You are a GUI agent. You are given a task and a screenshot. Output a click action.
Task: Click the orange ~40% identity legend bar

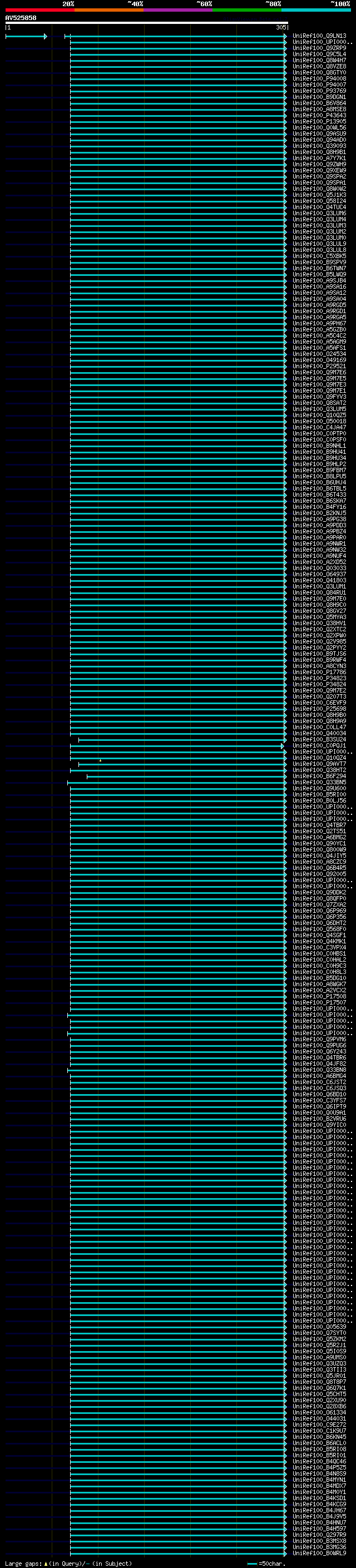click(x=109, y=10)
